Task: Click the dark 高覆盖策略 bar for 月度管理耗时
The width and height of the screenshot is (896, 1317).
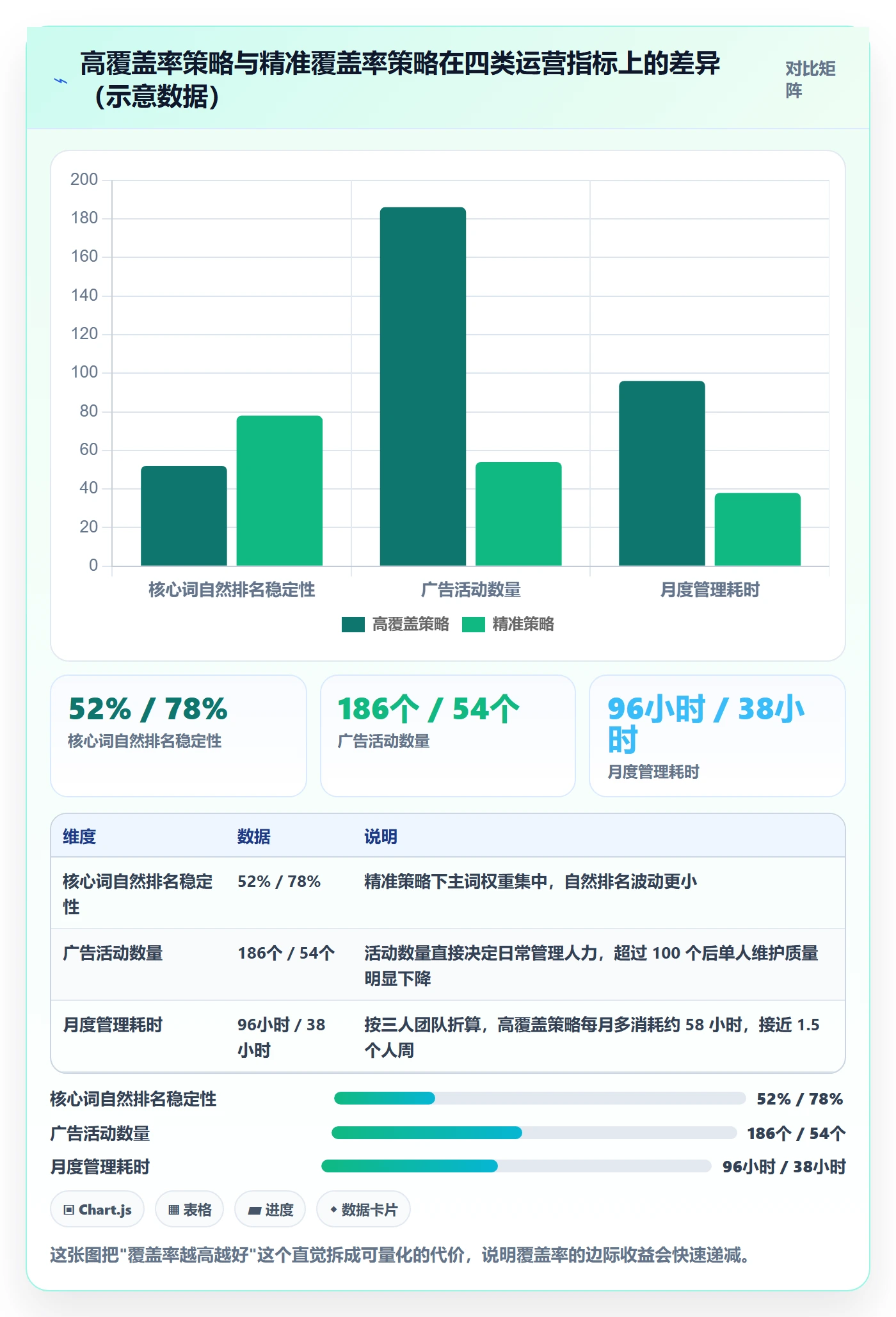Action: coord(662,474)
